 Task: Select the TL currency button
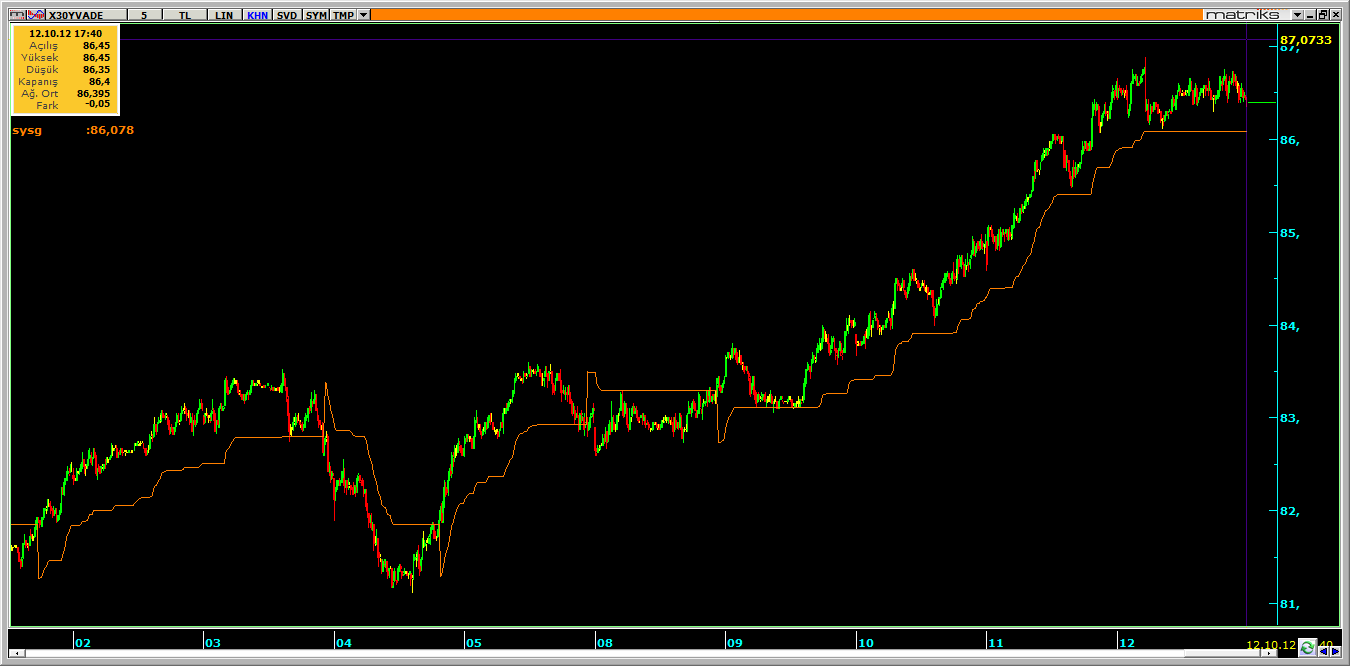tap(186, 15)
